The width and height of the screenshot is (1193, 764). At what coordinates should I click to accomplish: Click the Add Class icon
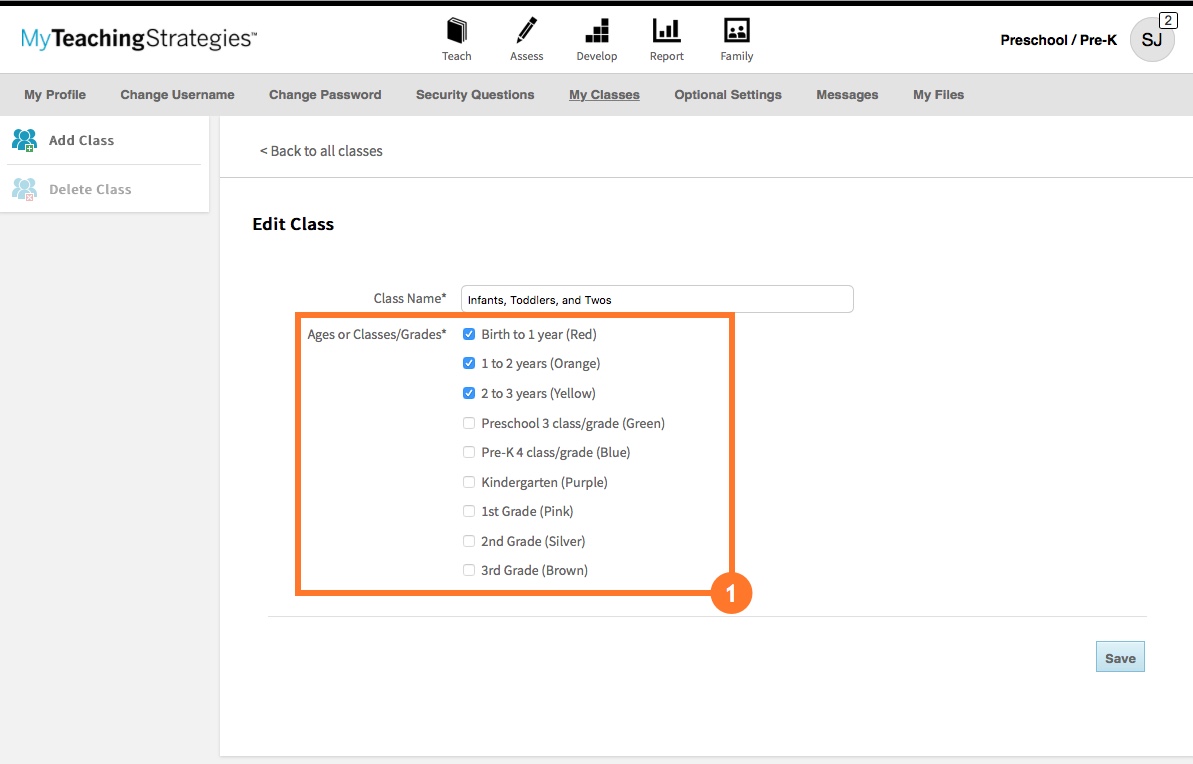25,140
